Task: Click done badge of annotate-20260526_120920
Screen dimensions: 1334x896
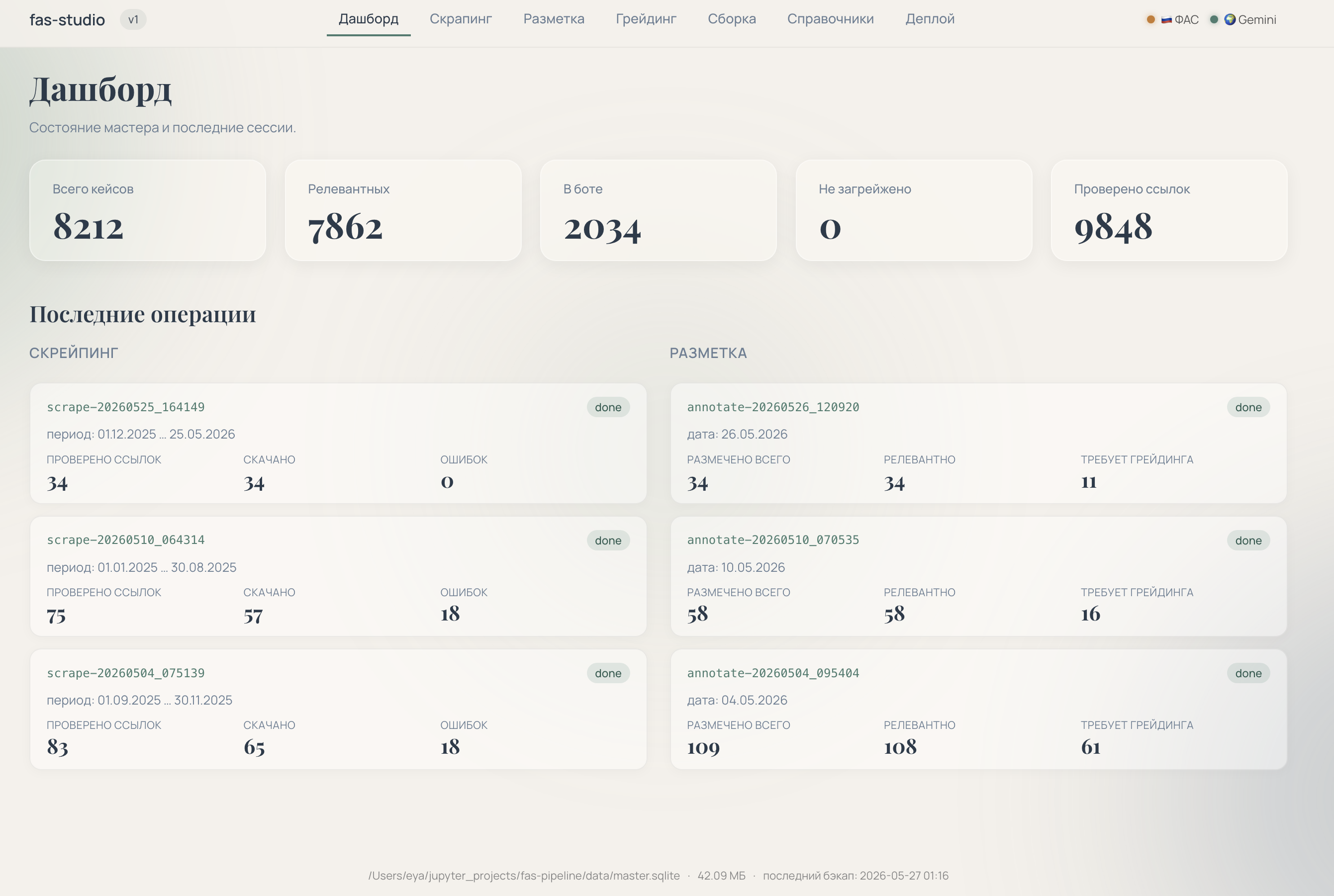Action: pos(1248,407)
